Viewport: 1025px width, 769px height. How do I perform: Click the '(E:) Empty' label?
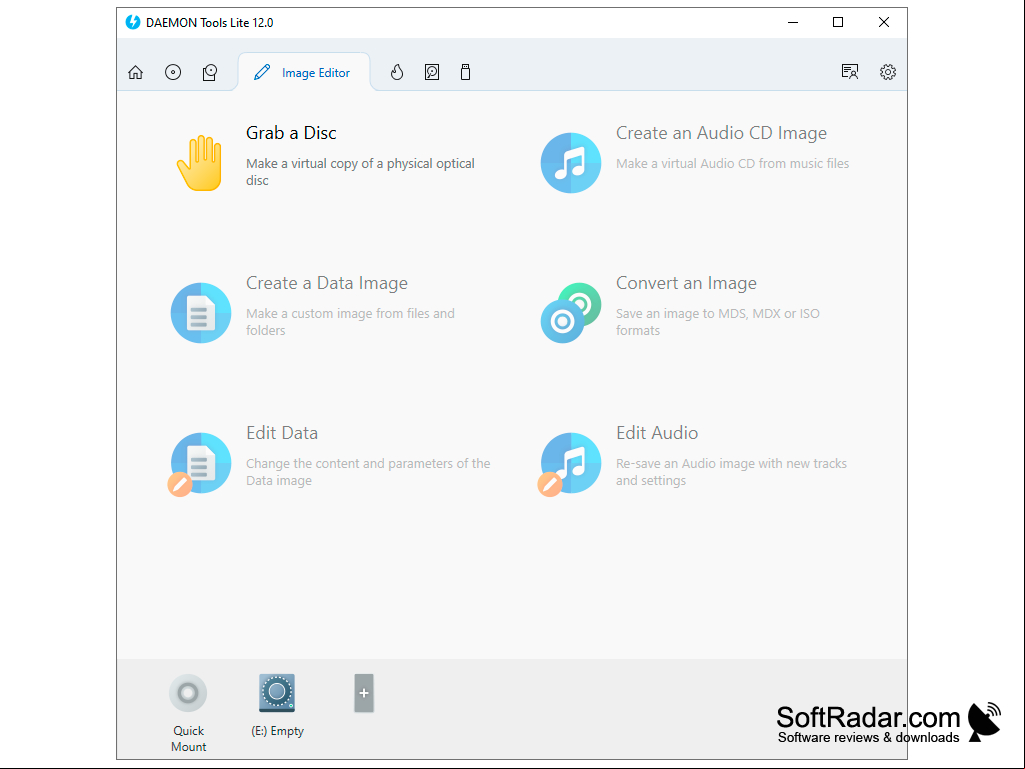[x=277, y=731]
